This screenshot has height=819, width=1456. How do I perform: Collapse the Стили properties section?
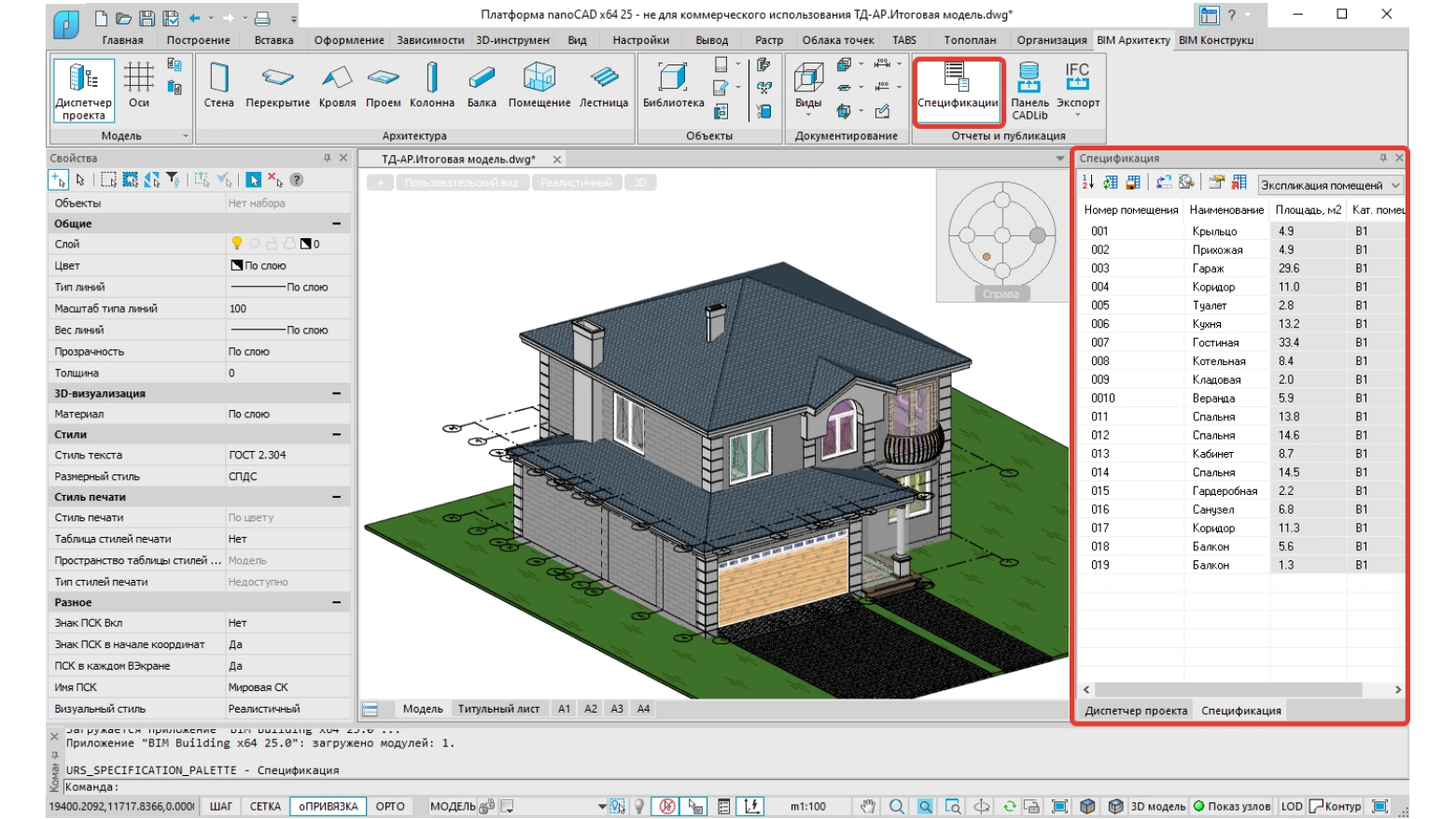click(336, 434)
